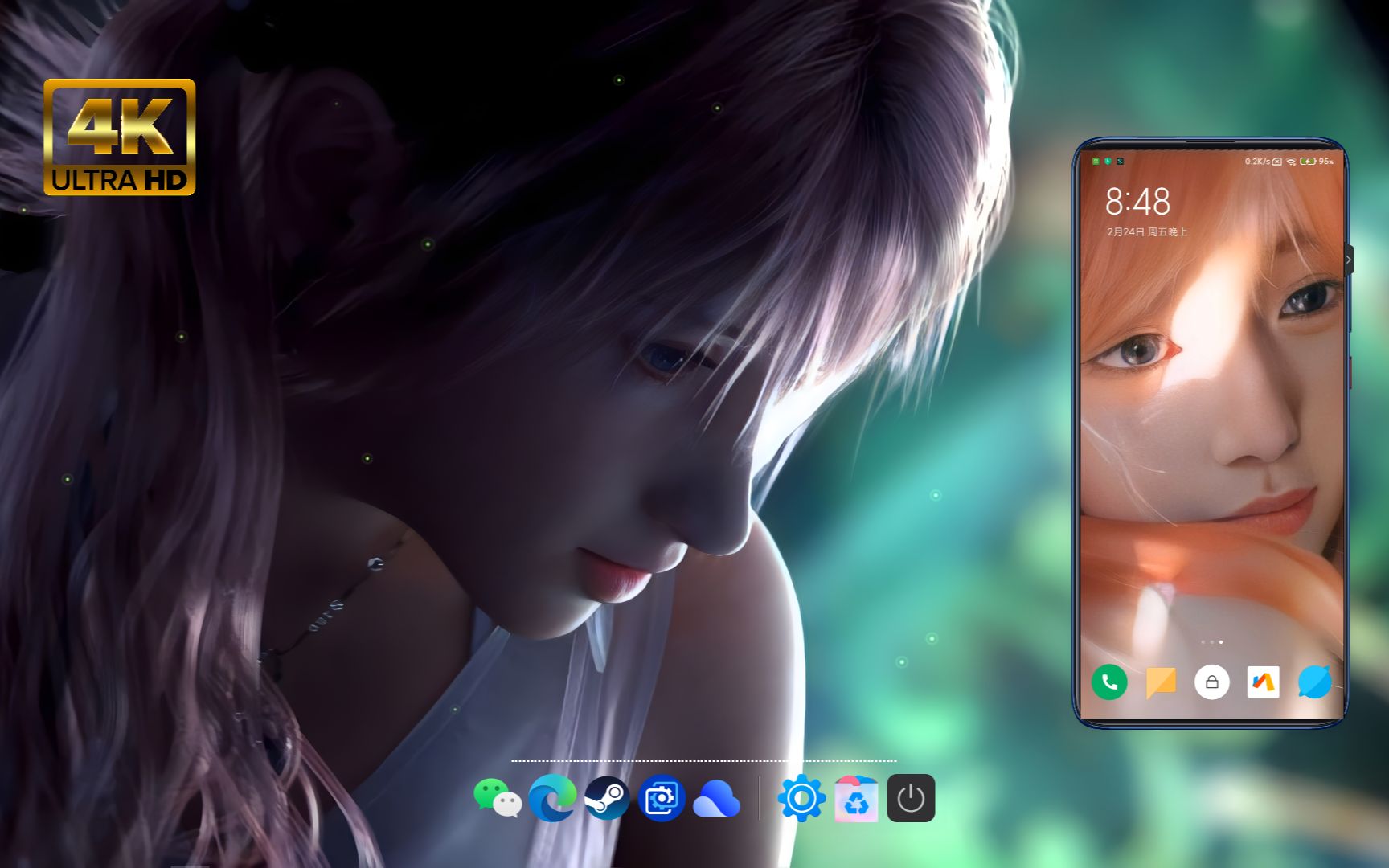The width and height of the screenshot is (1389, 868).
Task: Tap the battery indicator showing 95%
Action: (x=1317, y=162)
